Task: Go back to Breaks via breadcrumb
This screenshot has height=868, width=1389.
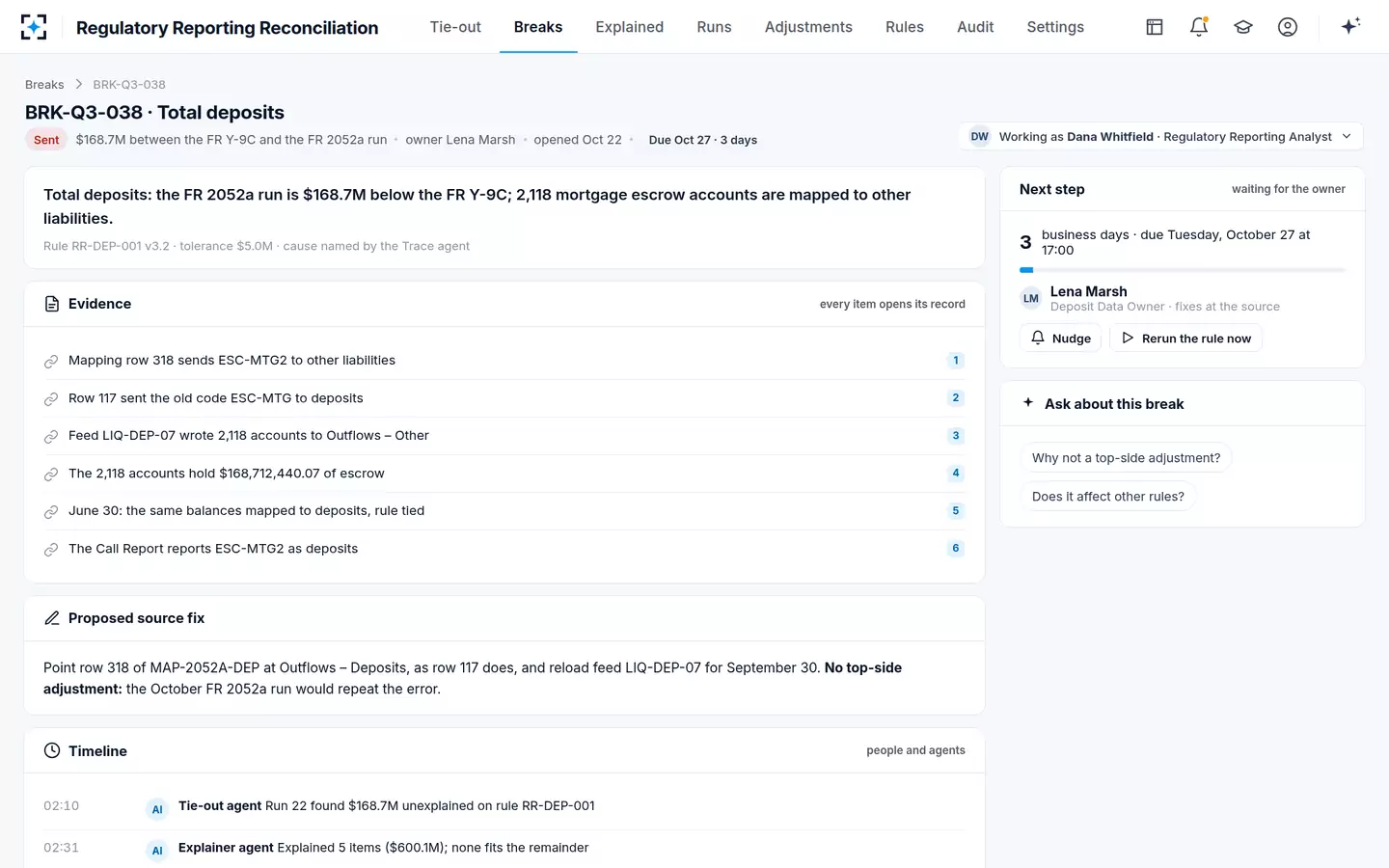Action: (44, 85)
